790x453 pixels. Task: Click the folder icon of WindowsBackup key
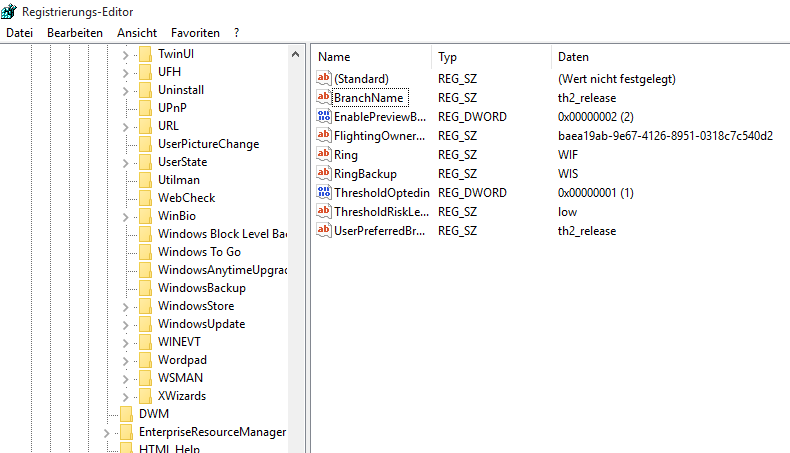[145, 288]
